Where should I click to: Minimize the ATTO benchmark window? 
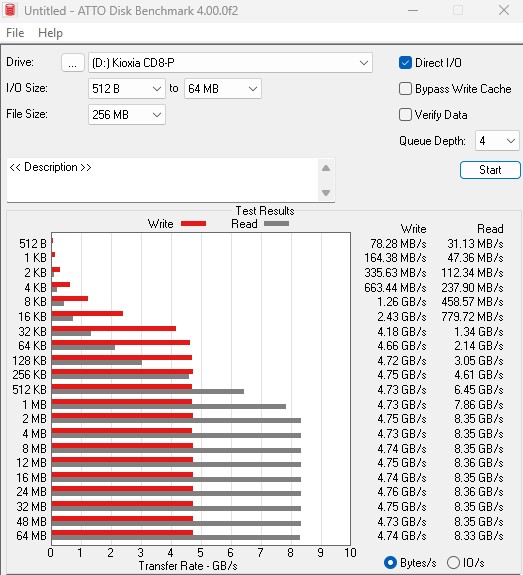coord(413,10)
